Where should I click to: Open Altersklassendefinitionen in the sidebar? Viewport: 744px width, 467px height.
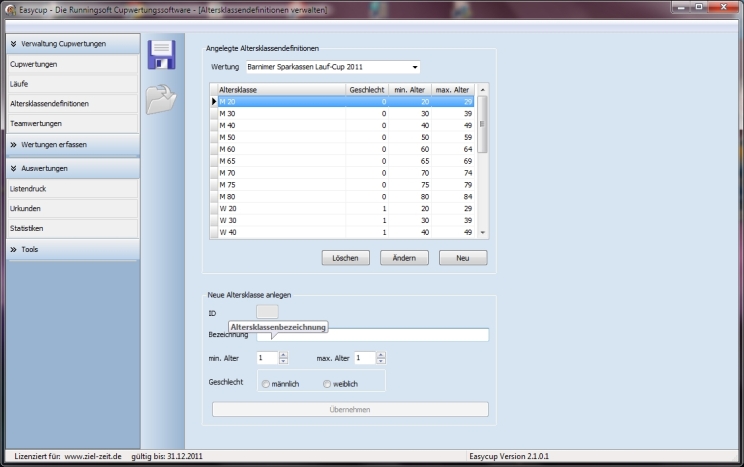[49, 104]
